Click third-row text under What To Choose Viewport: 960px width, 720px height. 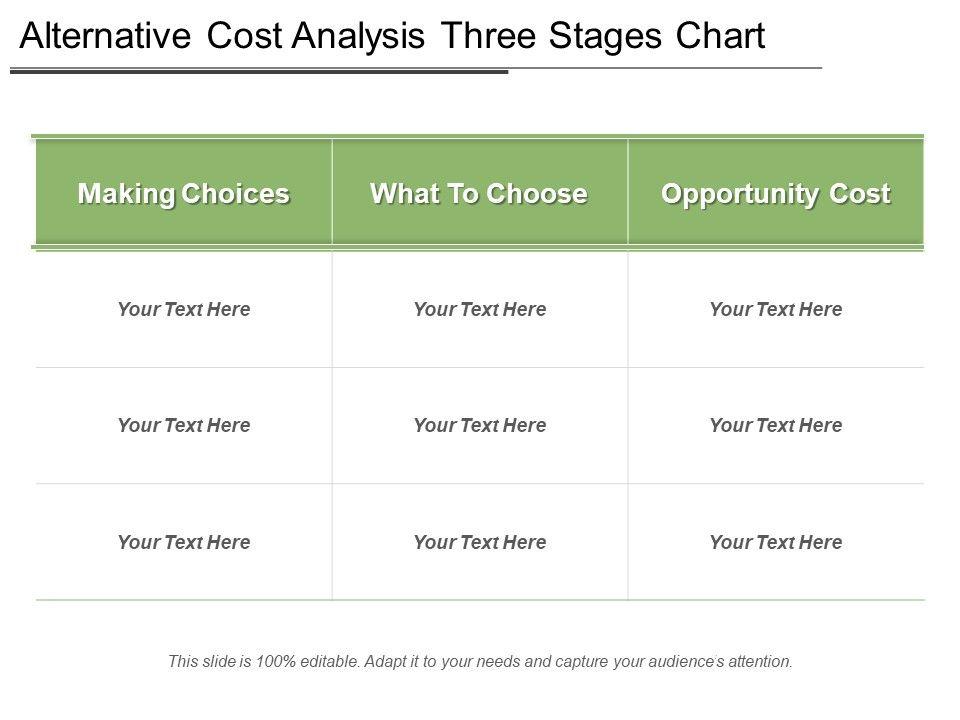(x=479, y=543)
